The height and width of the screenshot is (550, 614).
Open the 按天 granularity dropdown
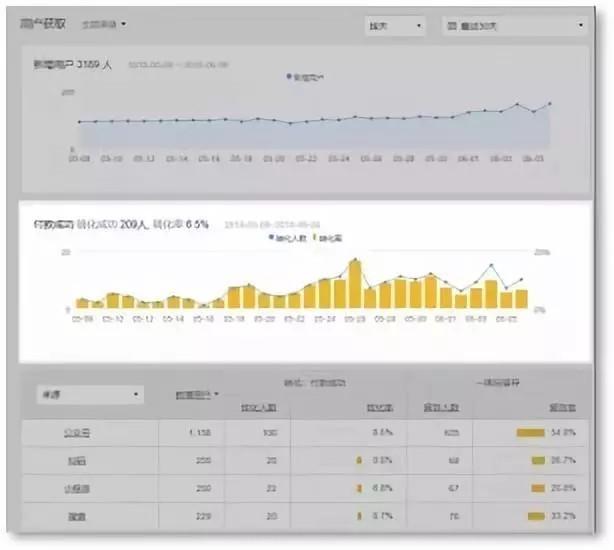click(395, 26)
